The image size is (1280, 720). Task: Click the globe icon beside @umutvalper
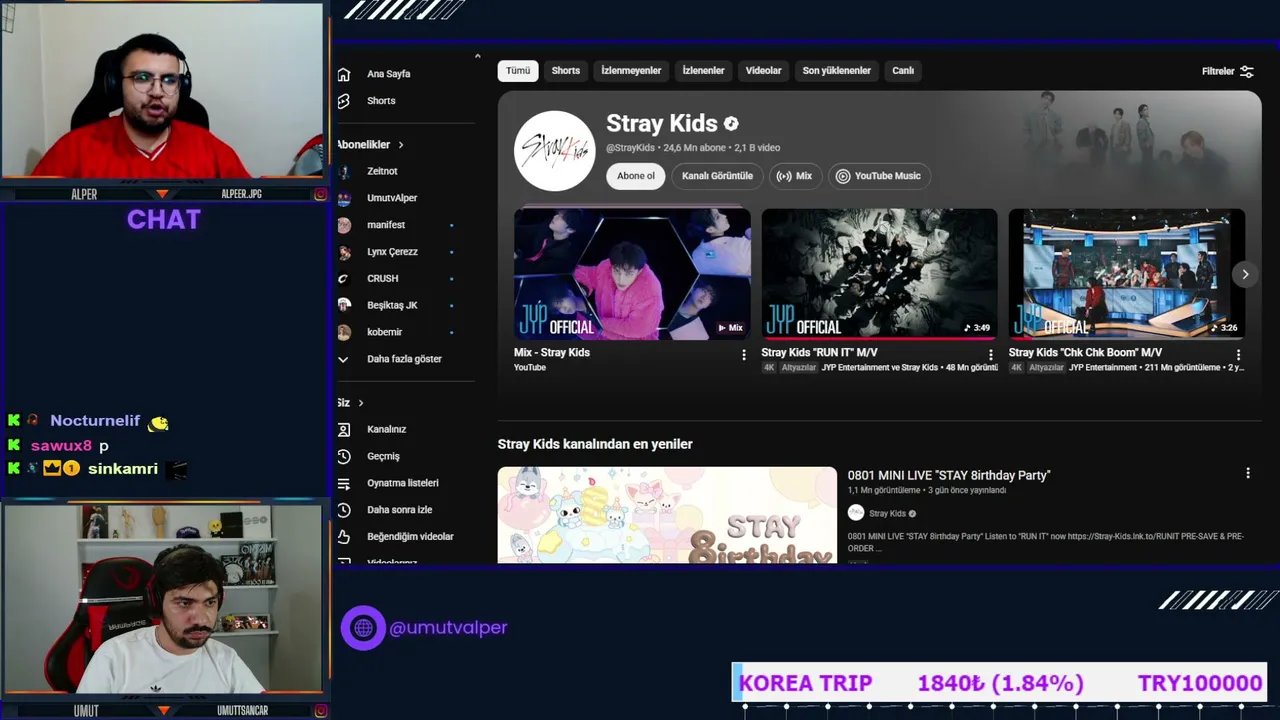(363, 628)
